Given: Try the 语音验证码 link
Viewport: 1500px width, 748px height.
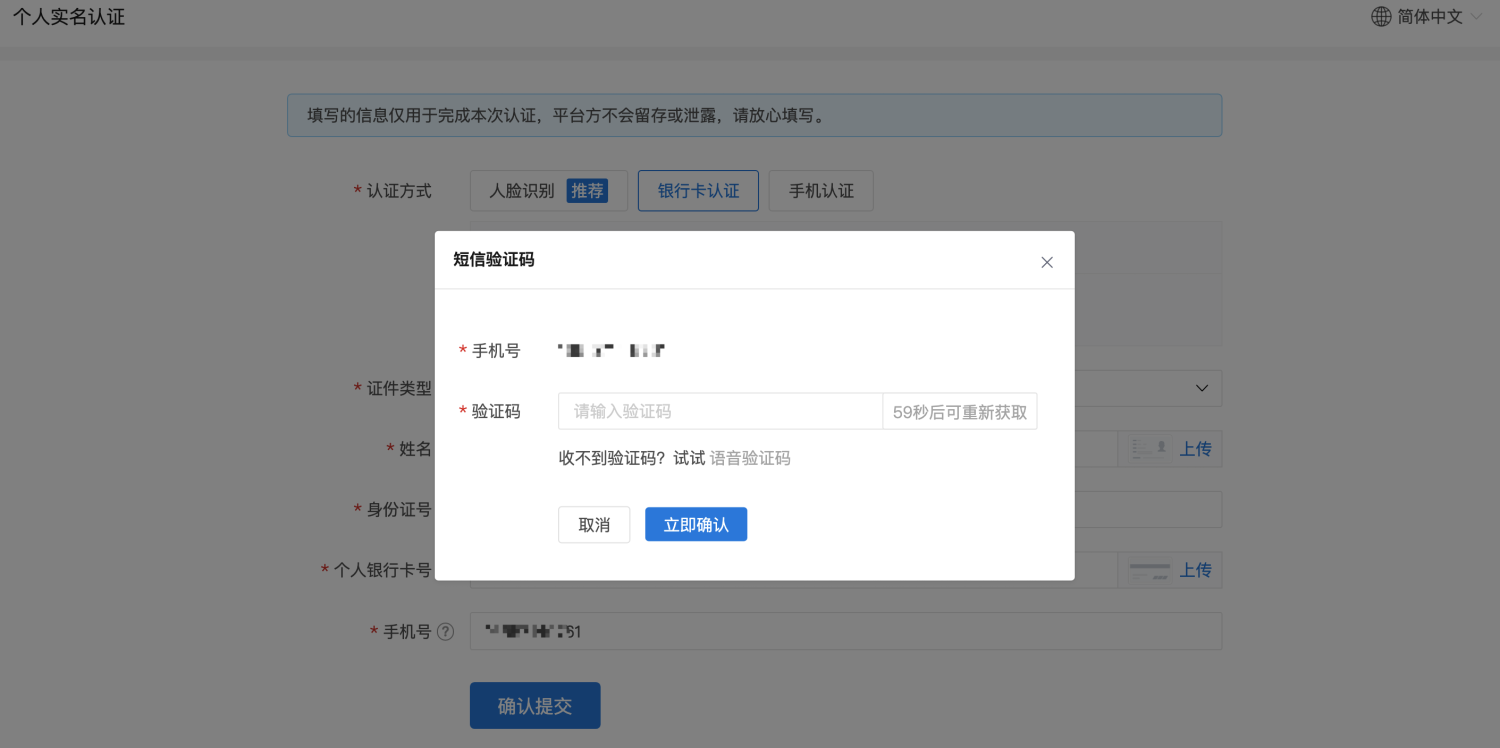Looking at the screenshot, I should point(750,458).
